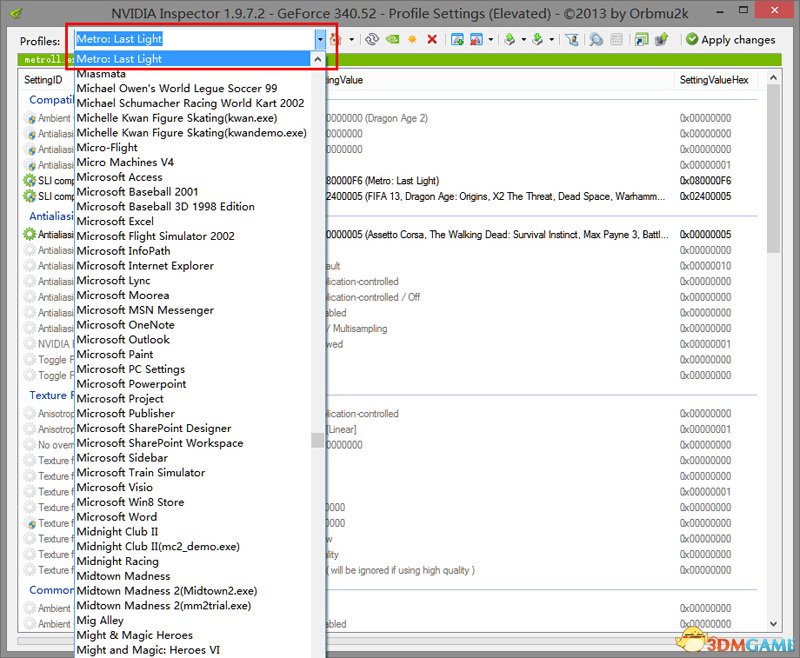Screen dimensions: 800x658
Task: Choose Miasmata from the profile list
Action: click(x=101, y=74)
